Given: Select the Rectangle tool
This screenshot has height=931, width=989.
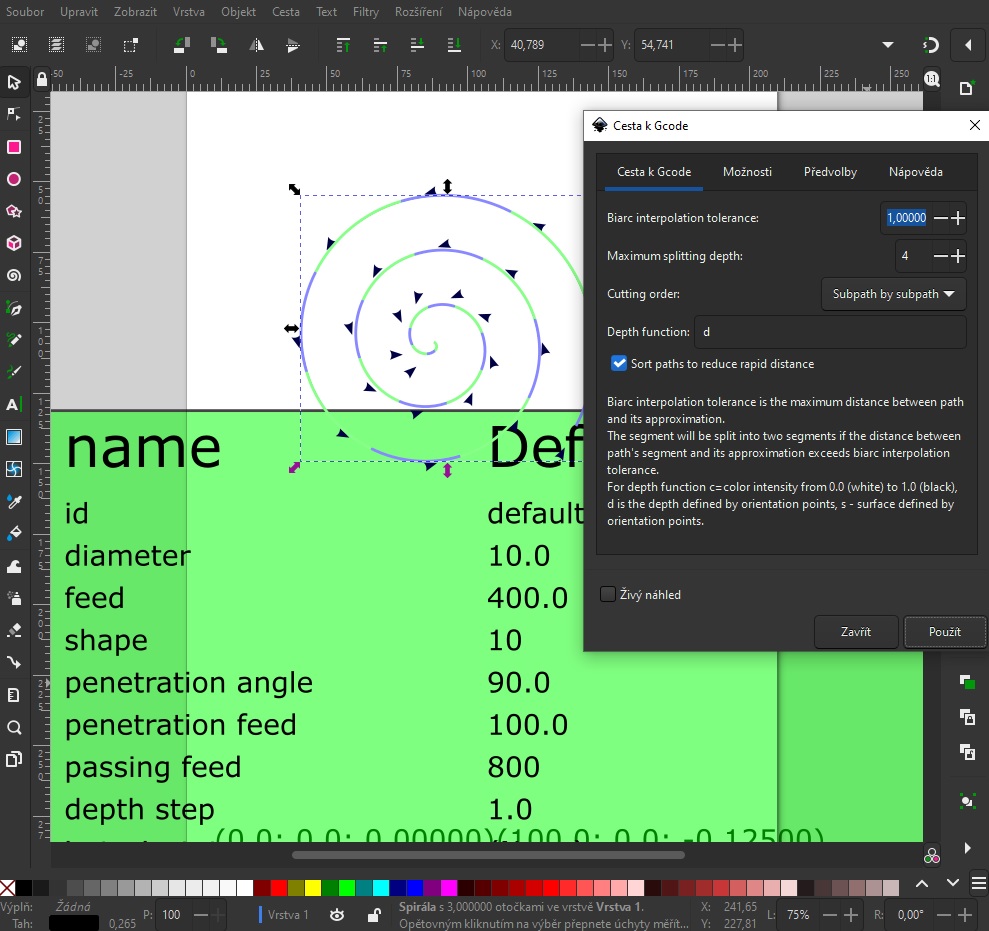Looking at the screenshot, I should coord(14,147).
